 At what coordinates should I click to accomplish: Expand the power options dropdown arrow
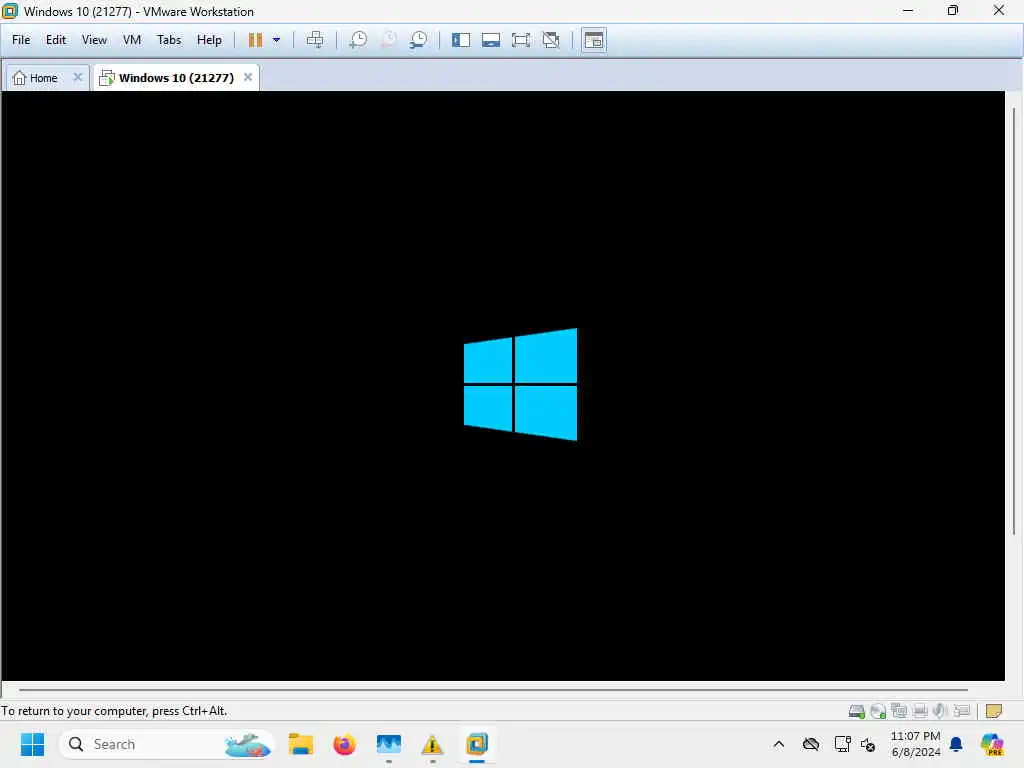[276, 40]
